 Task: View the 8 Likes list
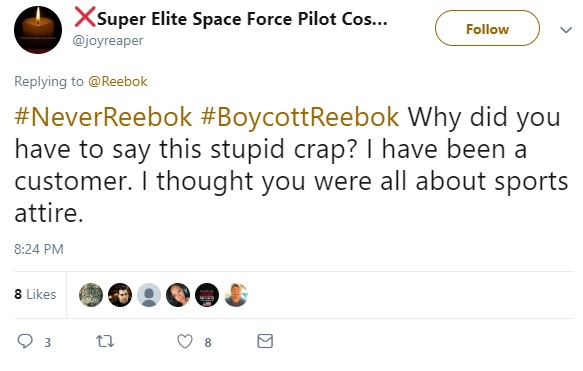[x=35, y=294]
